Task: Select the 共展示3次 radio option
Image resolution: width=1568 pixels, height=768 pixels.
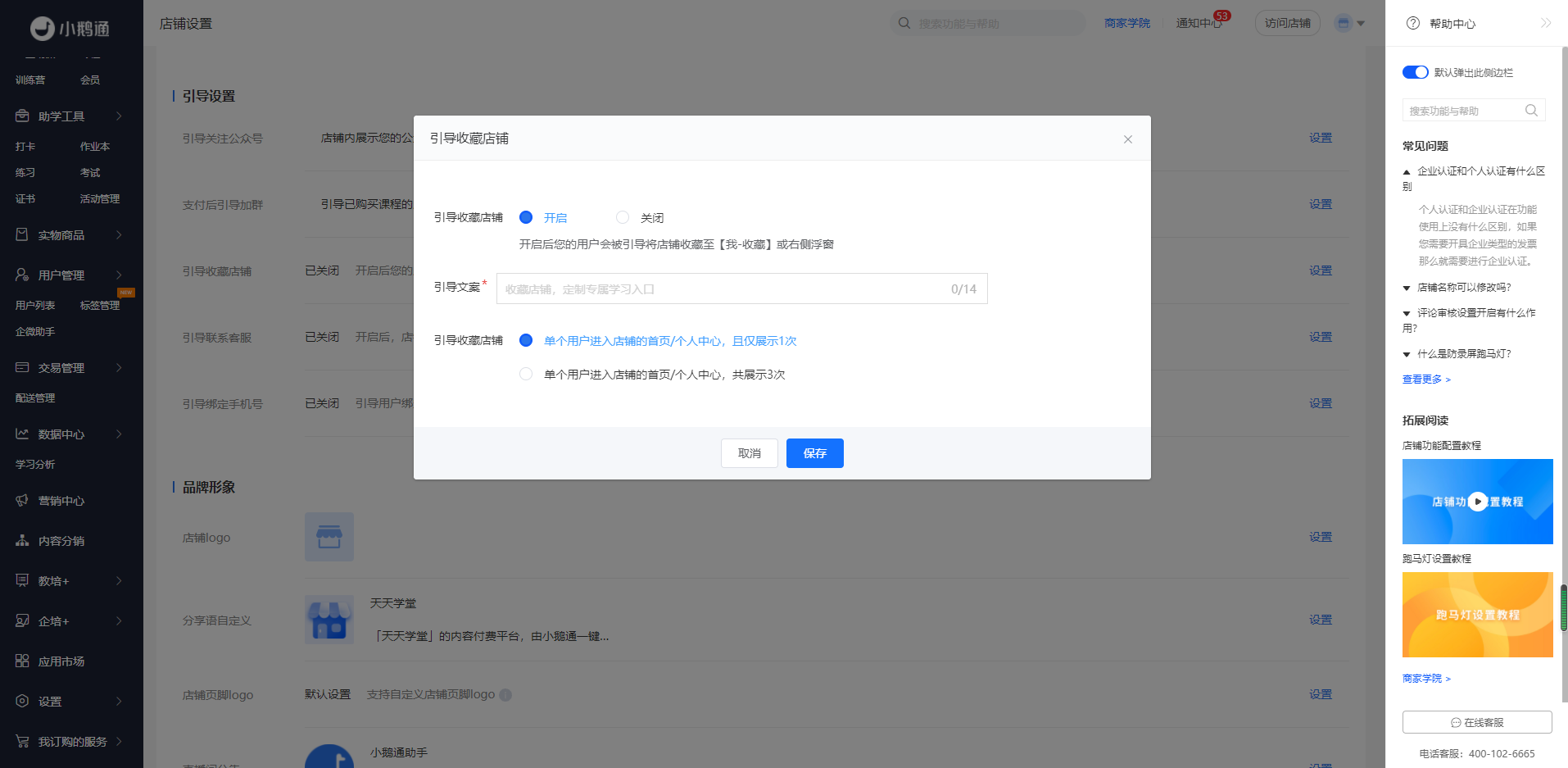Action: pos(526,375)
